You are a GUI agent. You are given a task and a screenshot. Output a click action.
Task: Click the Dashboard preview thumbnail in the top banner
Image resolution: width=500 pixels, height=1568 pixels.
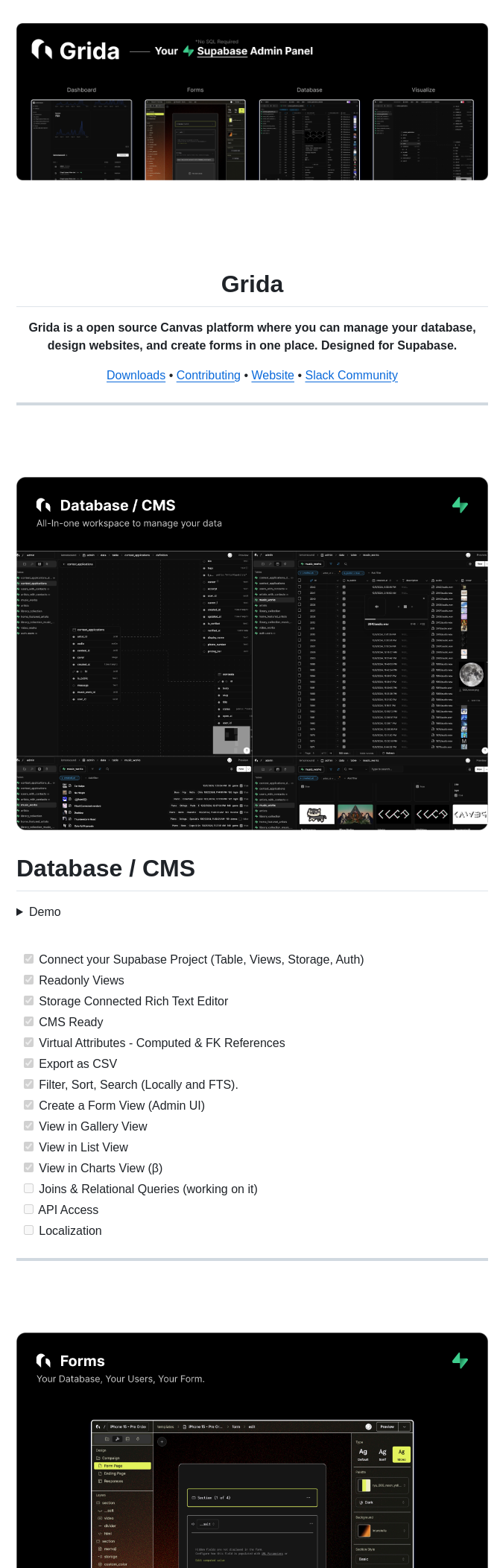pyautogui.click(x=81, y=139)
